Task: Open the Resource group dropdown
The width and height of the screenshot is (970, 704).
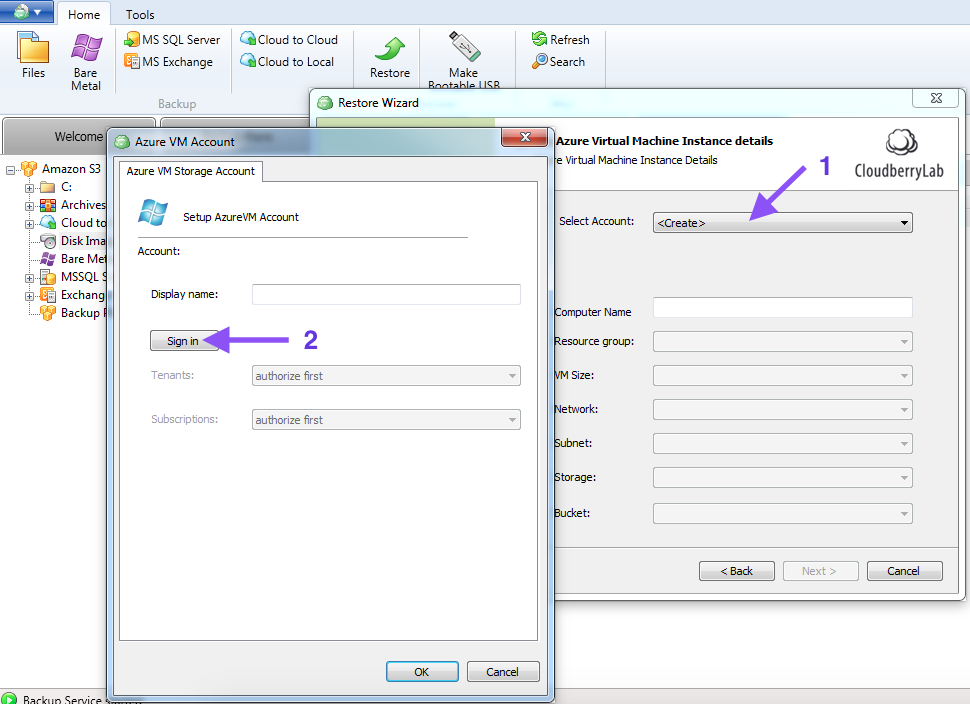Action: pos(783,341)
